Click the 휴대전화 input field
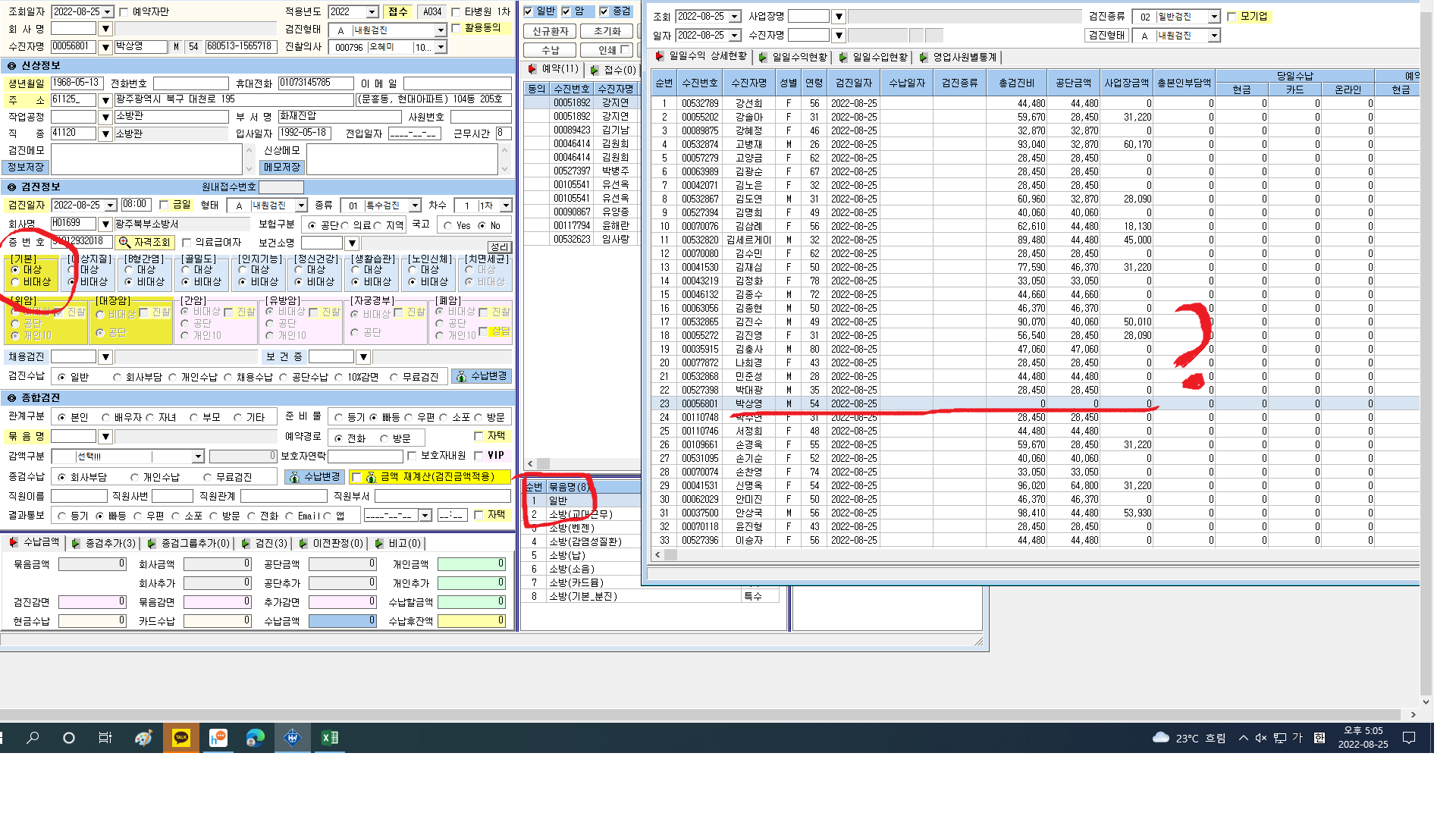Image resolution: width=1456 pixels, height=819 pixels. pyautogui.click(x=315, y=83)
